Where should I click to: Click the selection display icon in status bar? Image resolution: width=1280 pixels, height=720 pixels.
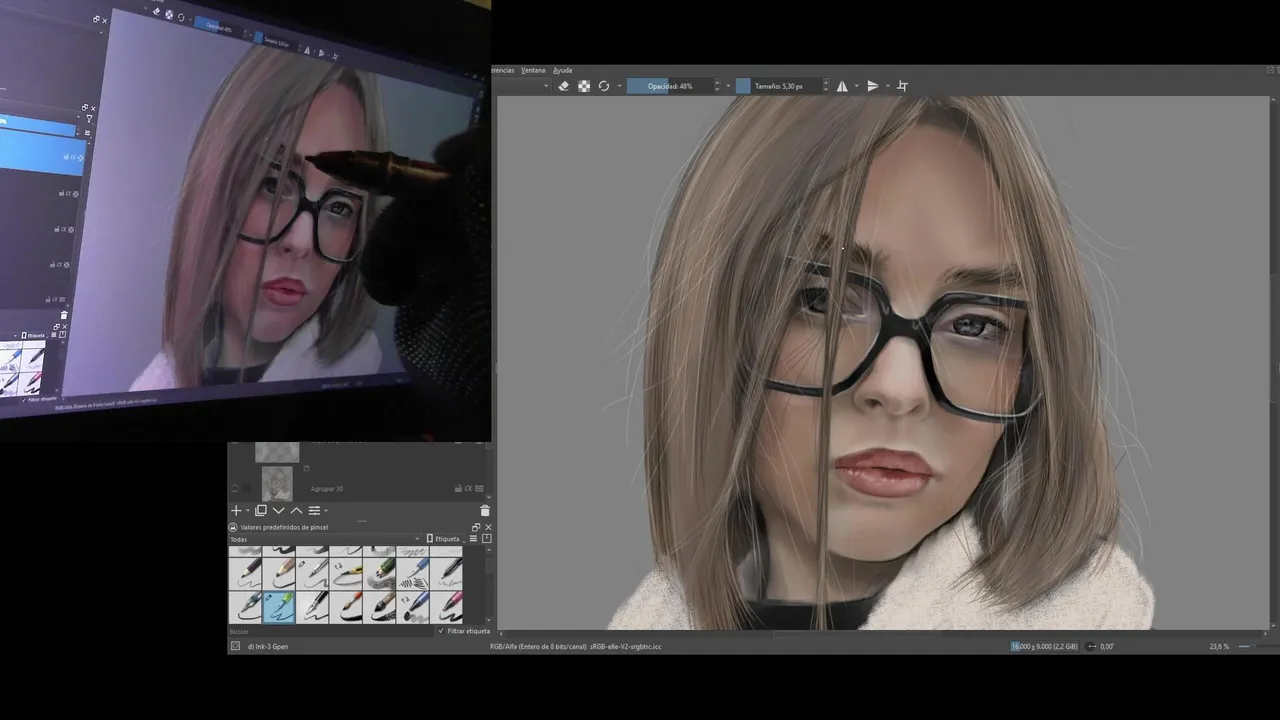[235, 646]
